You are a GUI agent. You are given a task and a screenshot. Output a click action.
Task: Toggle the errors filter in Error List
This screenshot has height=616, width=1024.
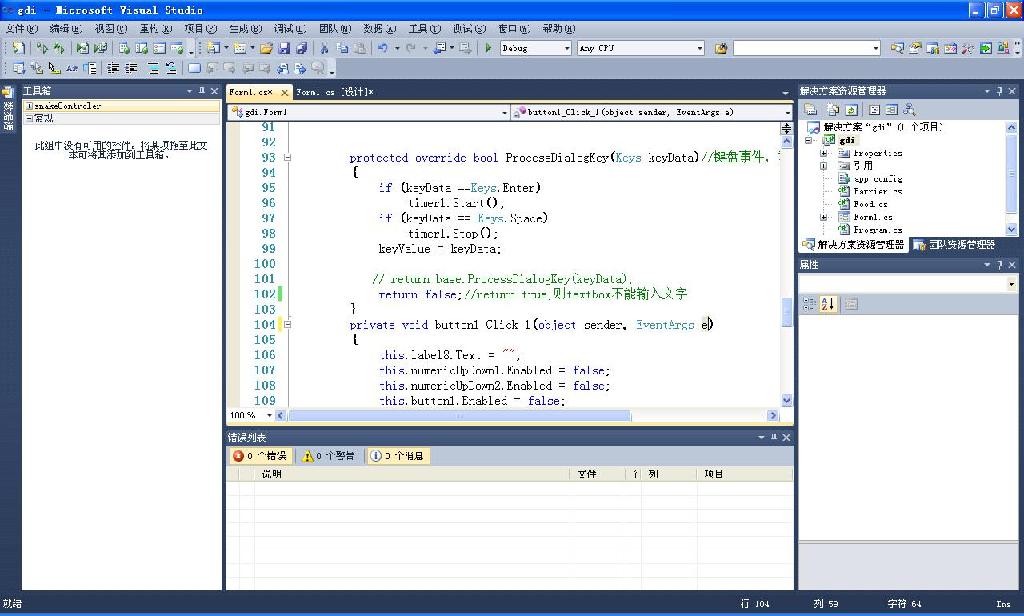[x=260, y=456]
